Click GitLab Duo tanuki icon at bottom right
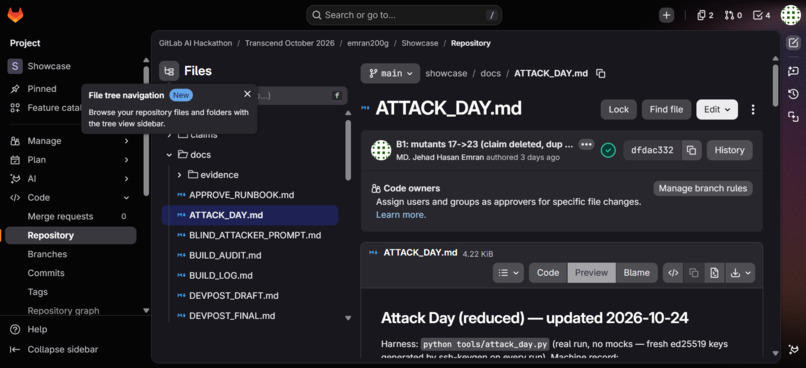 coord(793,349)
